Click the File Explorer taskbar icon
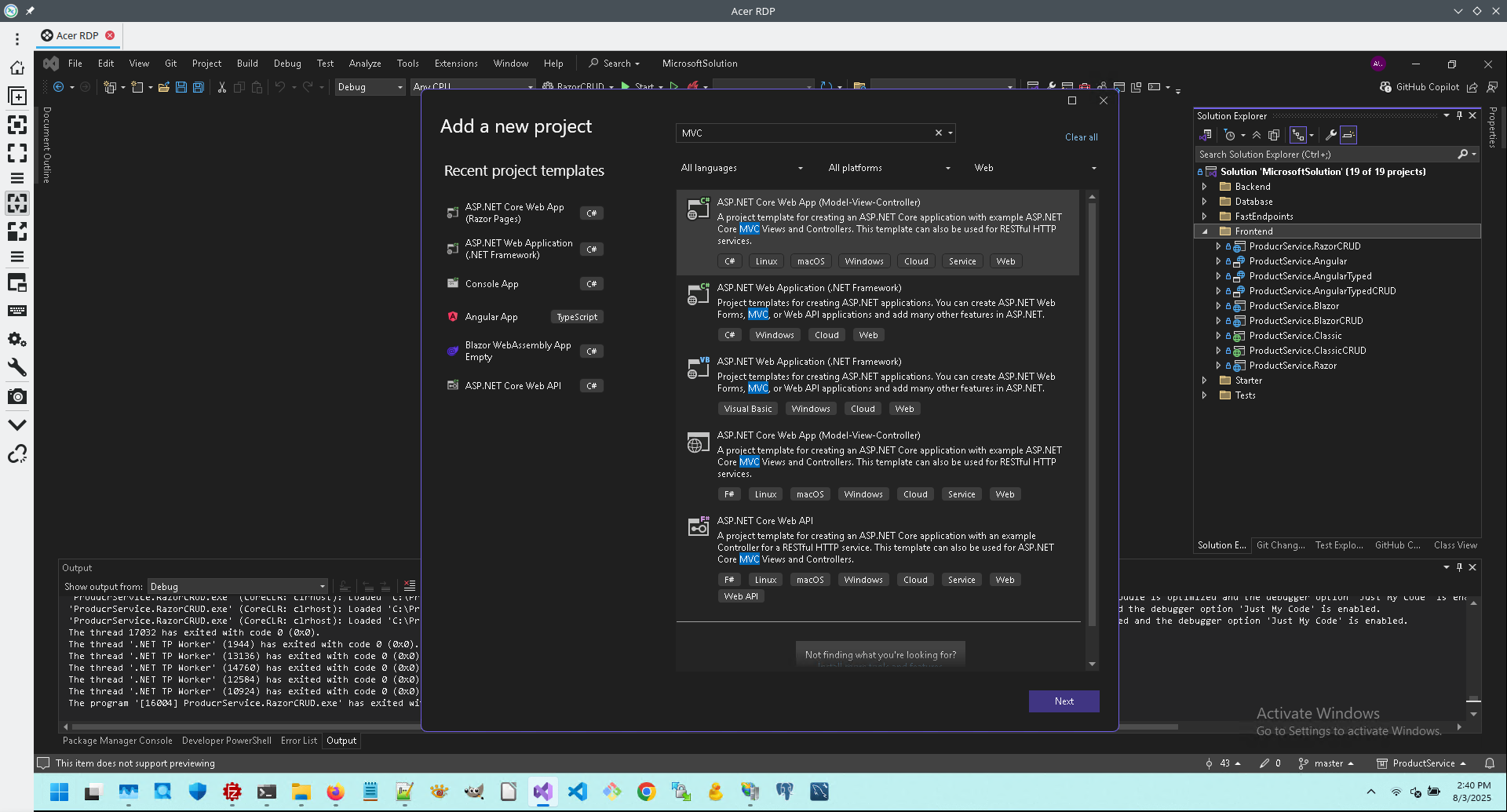The width and height of the screenshot is (1507, 812). point(301,792)
